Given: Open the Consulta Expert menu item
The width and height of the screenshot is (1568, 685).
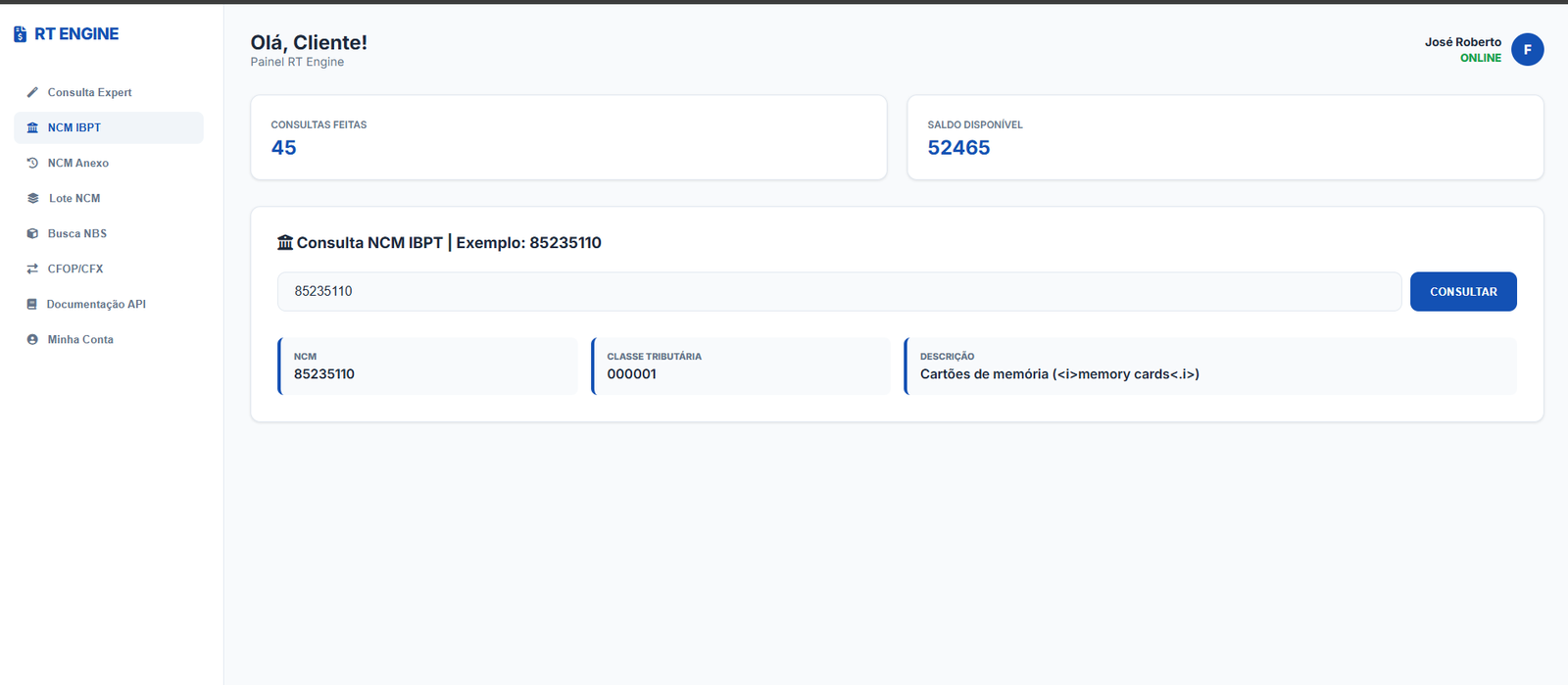Looking at the screenshot, I should (89, 92).
